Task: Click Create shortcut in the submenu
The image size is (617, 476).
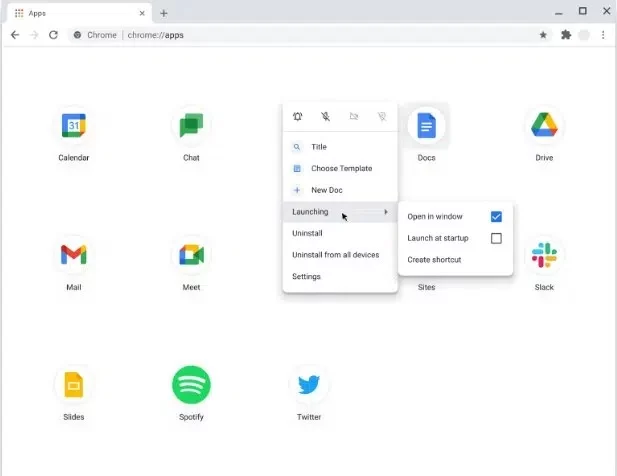Action: click(434, 260)
